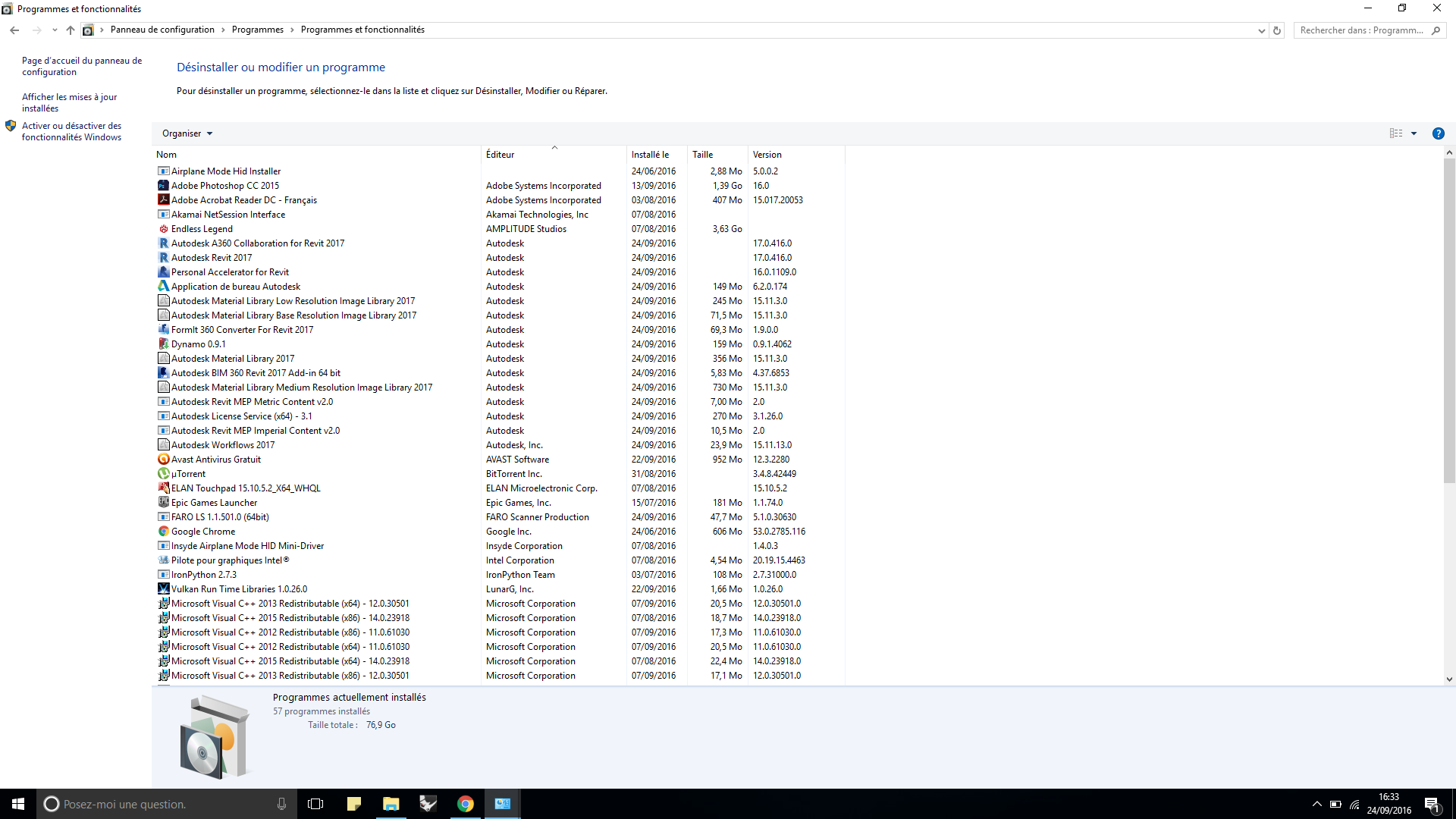Expand the chevron after Panneau de configuration
The image size is (1456, 819).
[x=223, y=30]
